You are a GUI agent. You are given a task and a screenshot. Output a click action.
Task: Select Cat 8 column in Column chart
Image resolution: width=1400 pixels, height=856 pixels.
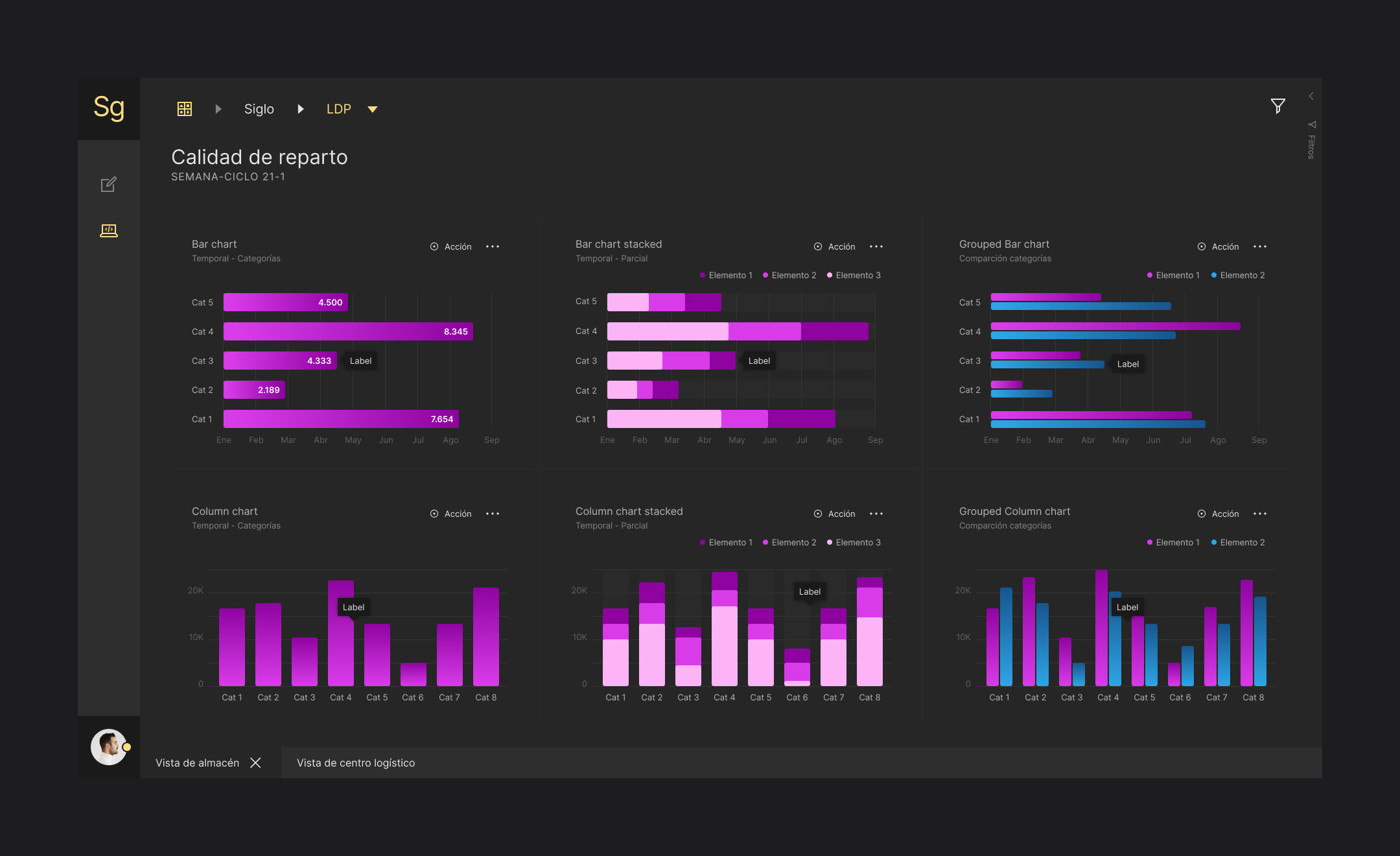click(486, 637)
